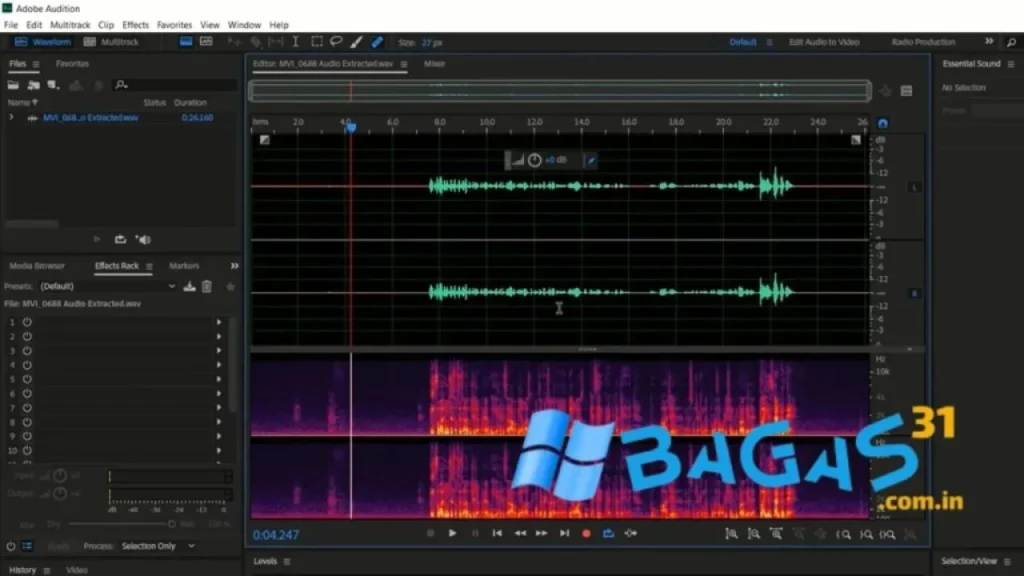Switch to the Favorites tab
The height and width of the screenshot is (576, 1024).
tap(72, 64)
